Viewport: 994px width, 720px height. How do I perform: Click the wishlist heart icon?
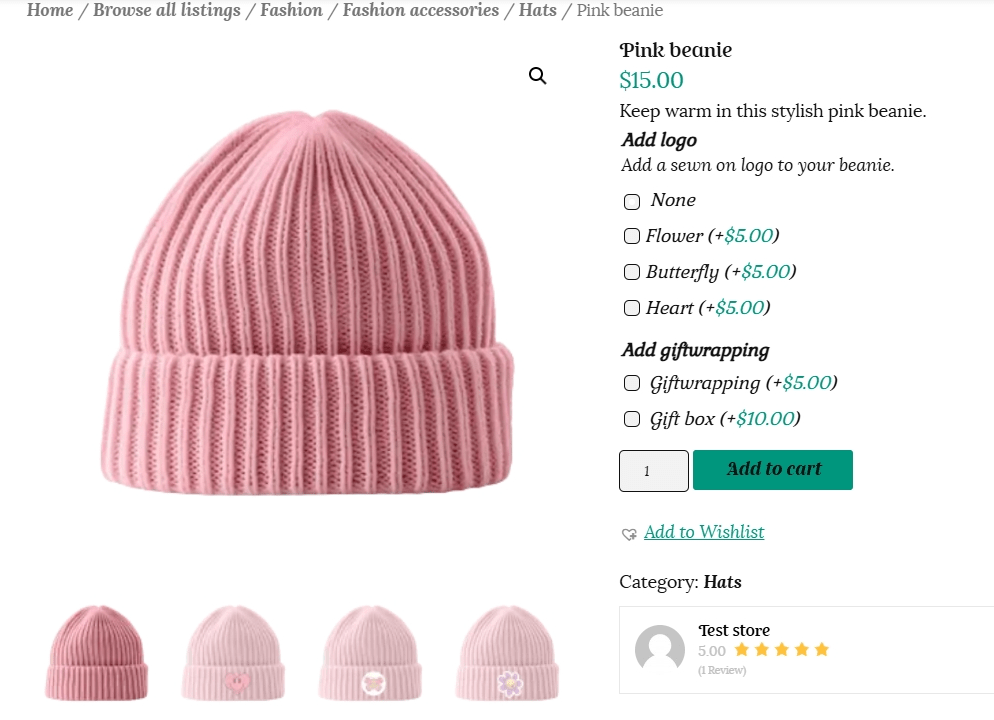coord(629,534)
